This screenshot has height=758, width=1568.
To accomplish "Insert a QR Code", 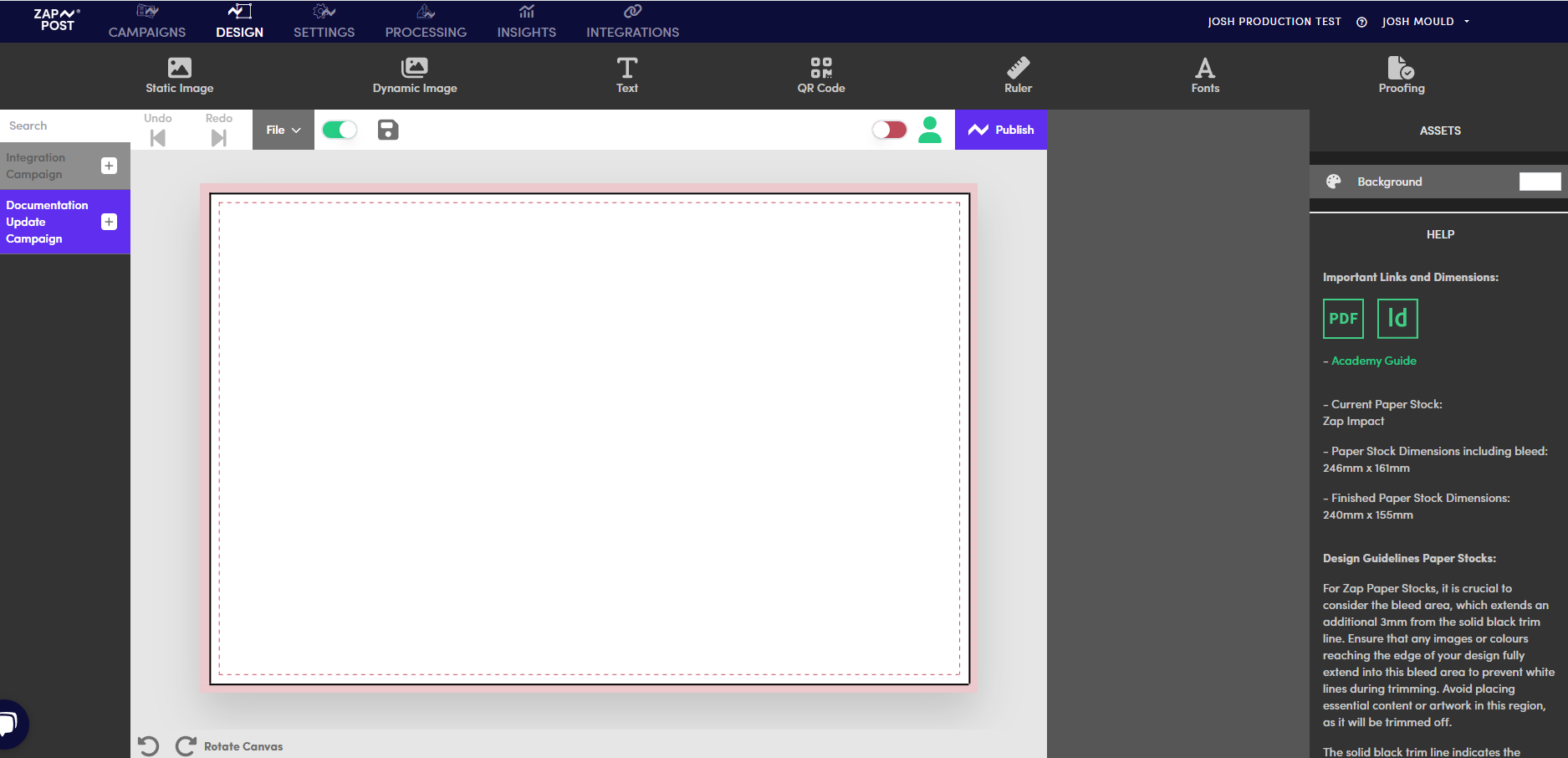I will point(820,75).
